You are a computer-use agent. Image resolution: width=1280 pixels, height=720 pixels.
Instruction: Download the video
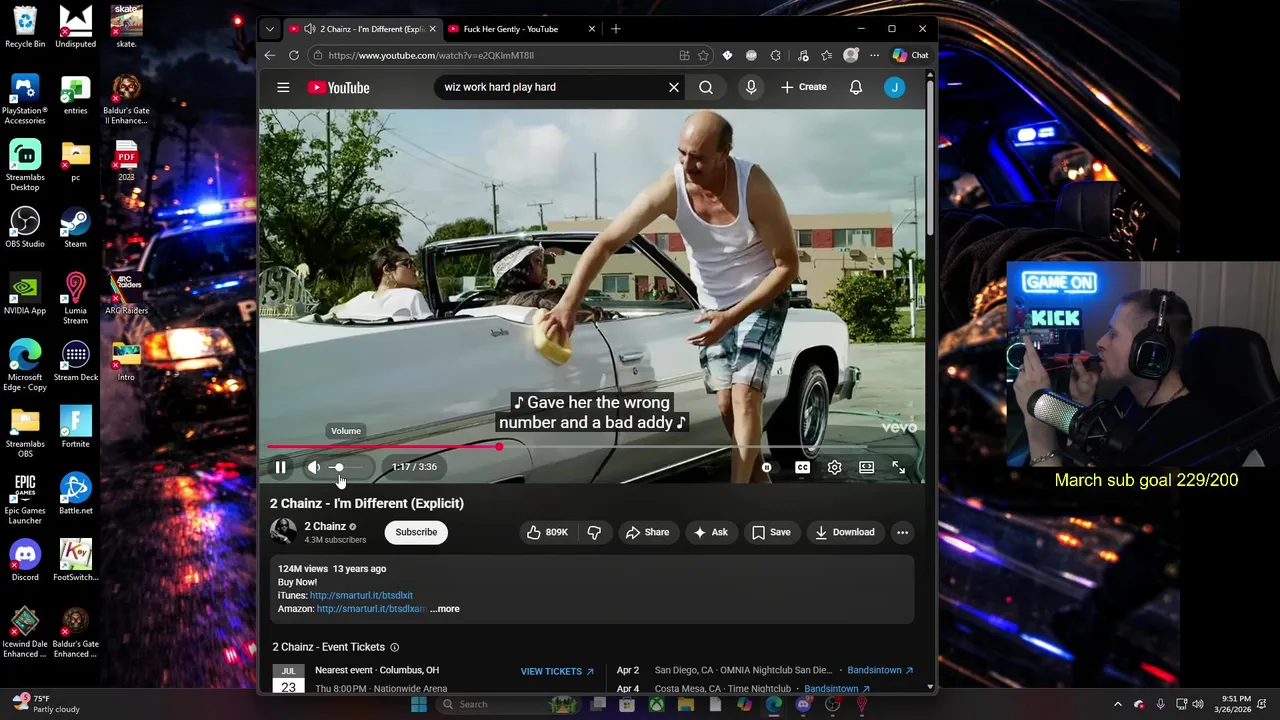pyautogui.click(x=845, y=532)
